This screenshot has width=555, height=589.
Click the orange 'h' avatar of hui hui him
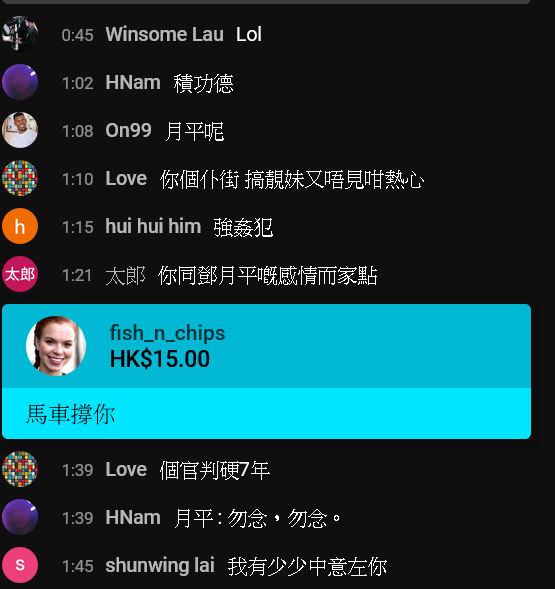point(20,226)
